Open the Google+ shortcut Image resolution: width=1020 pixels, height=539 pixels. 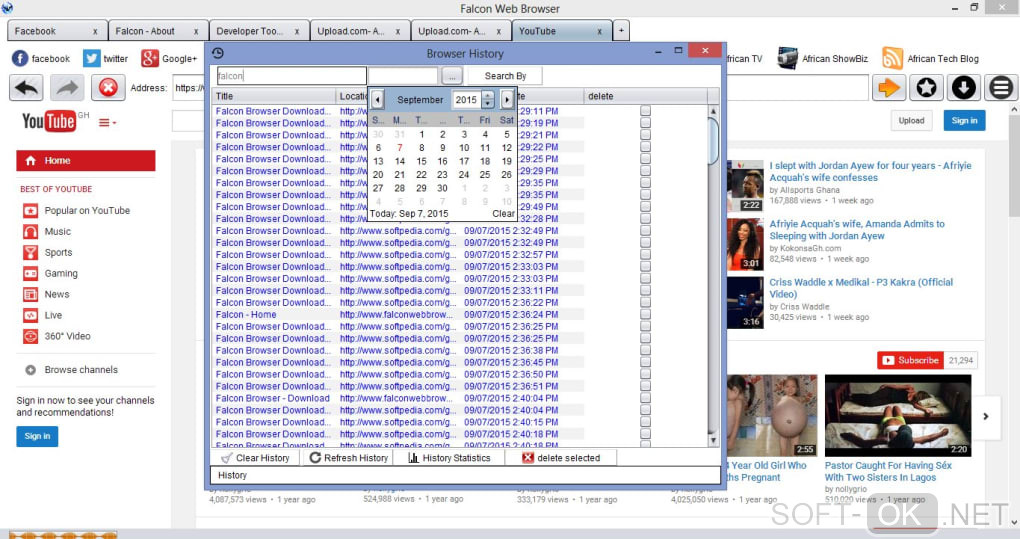[x=169, y=59]
